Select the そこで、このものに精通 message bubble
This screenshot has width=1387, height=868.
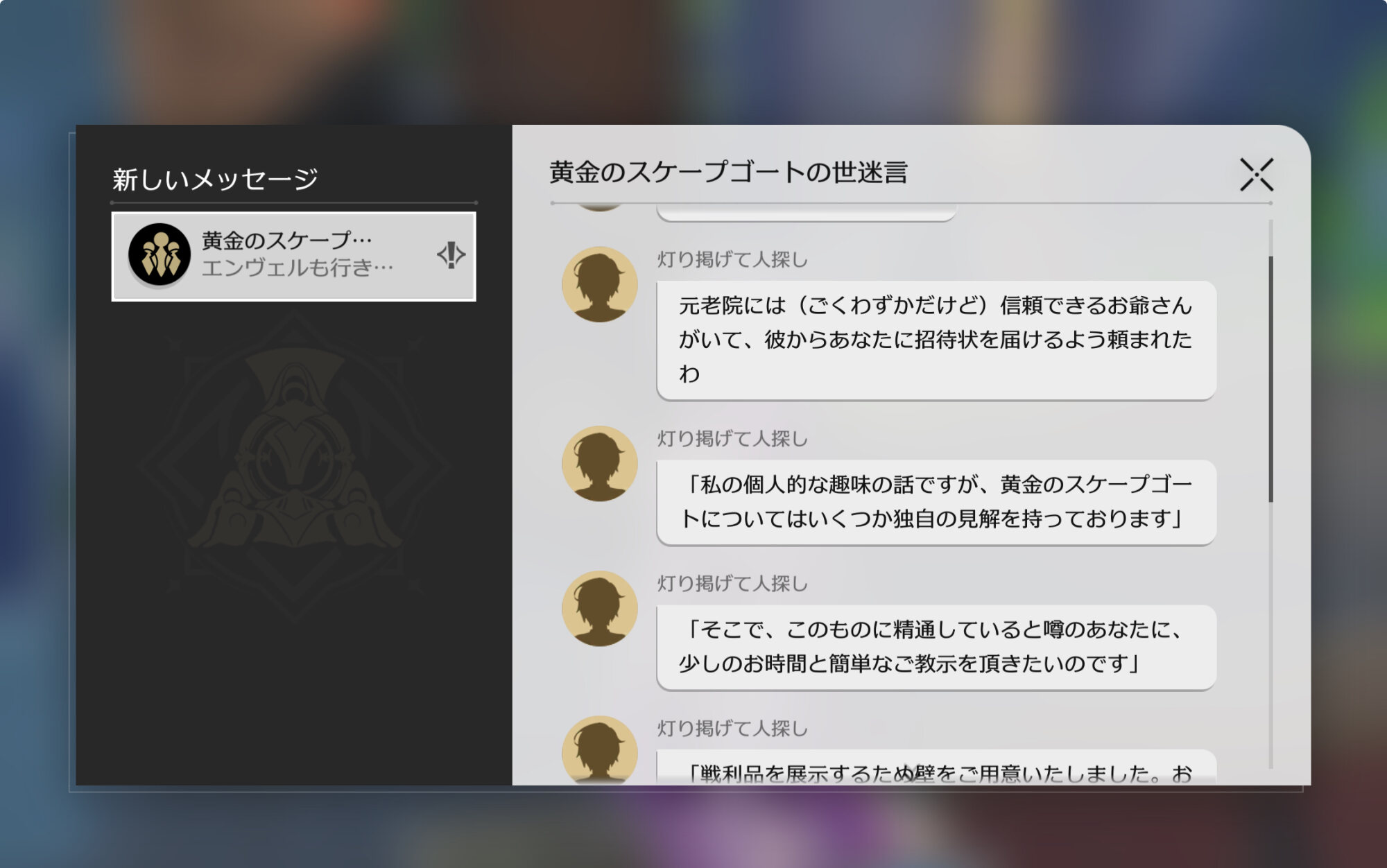(x=936, y=646)
